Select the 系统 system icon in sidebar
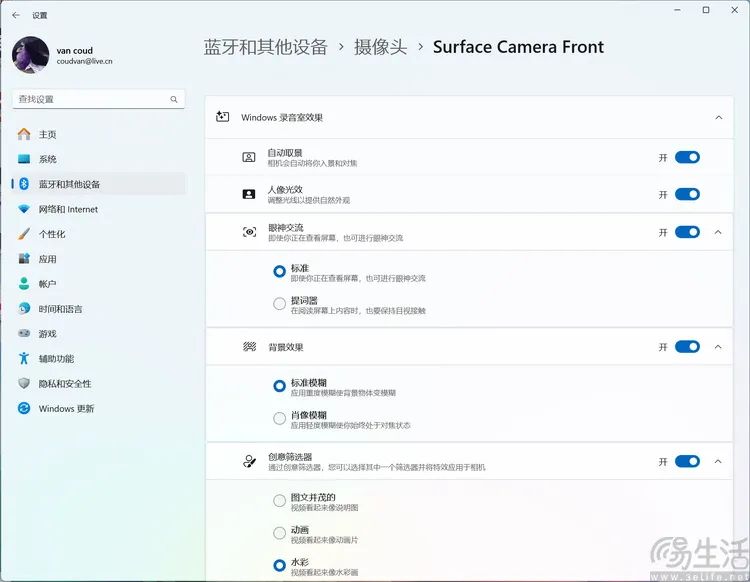The height and width of the screenshot is (582, 750). click(24, 159)
